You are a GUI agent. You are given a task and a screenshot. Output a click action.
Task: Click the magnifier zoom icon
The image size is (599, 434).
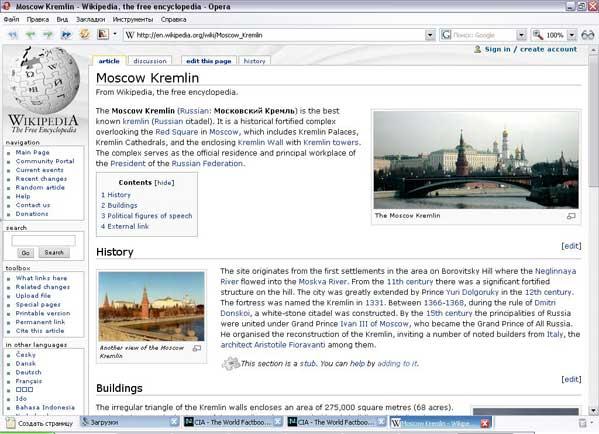pos(538,35)
